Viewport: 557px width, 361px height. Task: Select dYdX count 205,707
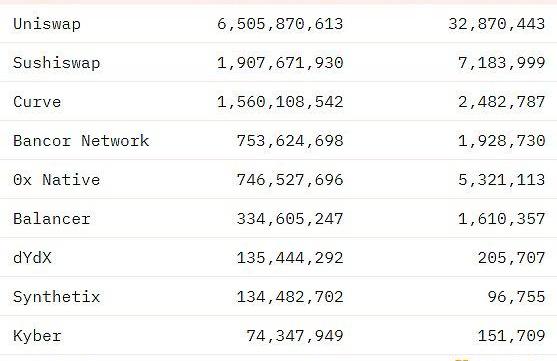(511, 258)
